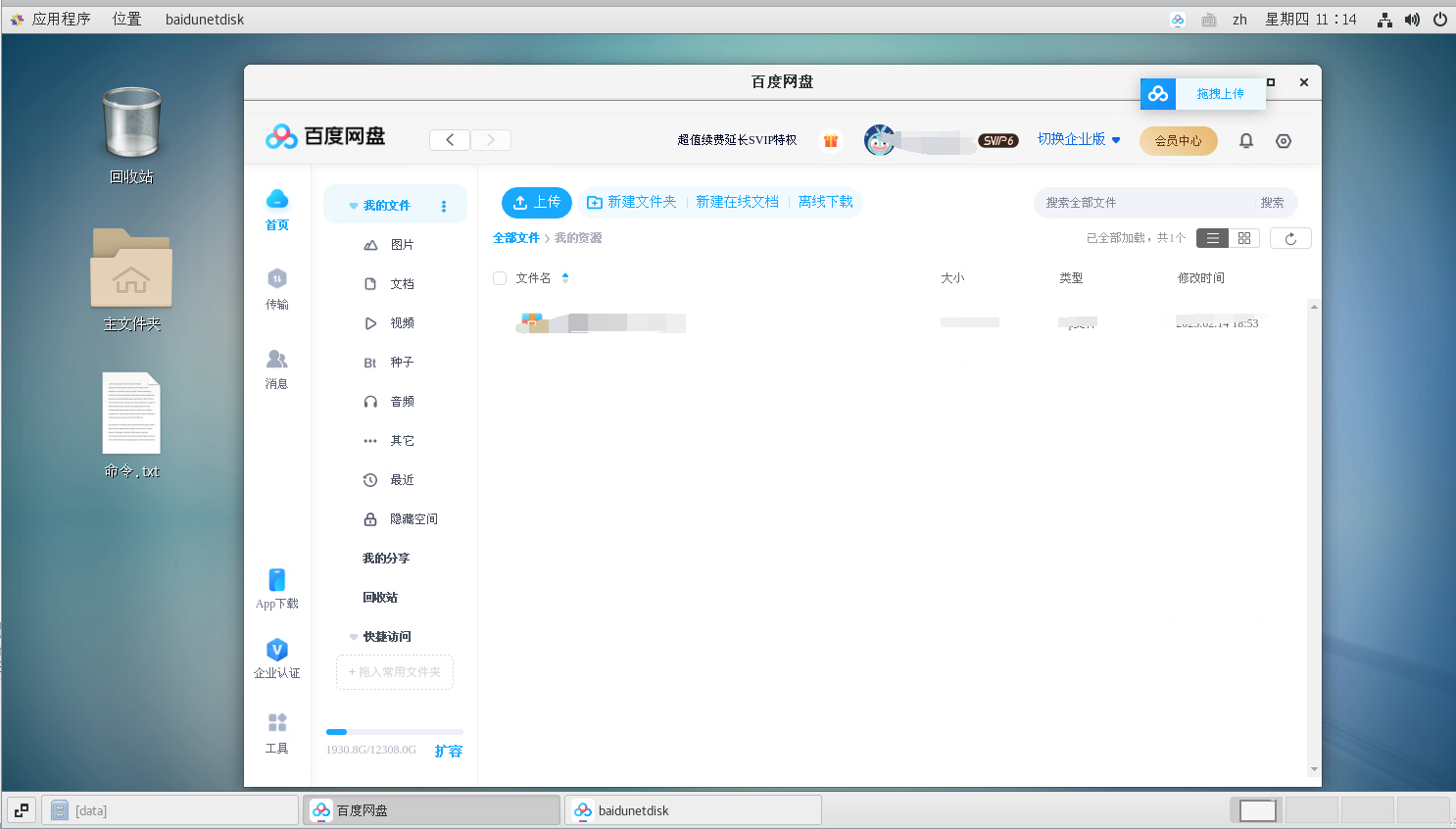Open the 企业认证 sidebar icon
The width and height of the screenshot is (1456, 829).
tap(277, 649)
